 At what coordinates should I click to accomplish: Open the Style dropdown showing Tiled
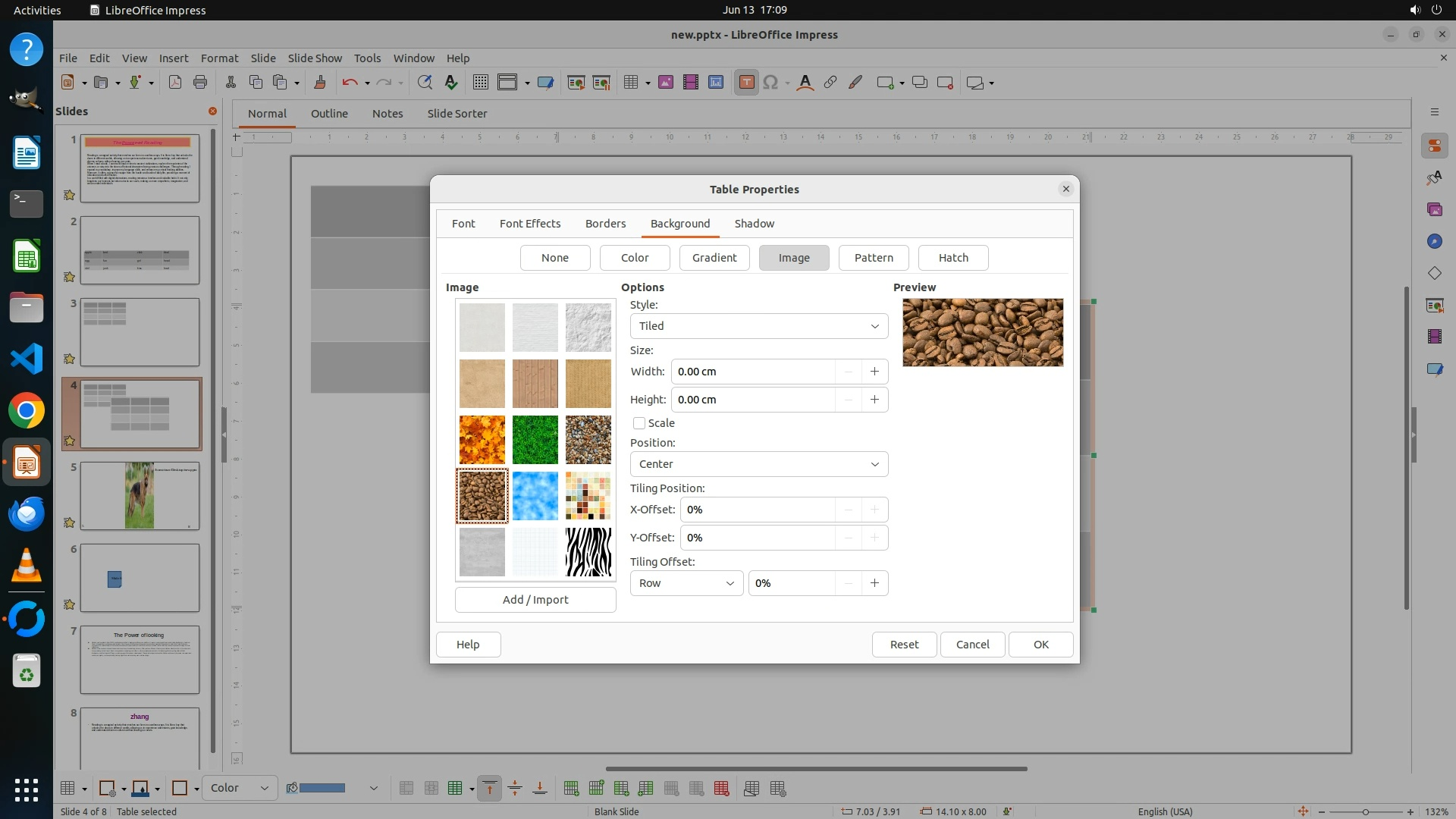click(758, 326)
